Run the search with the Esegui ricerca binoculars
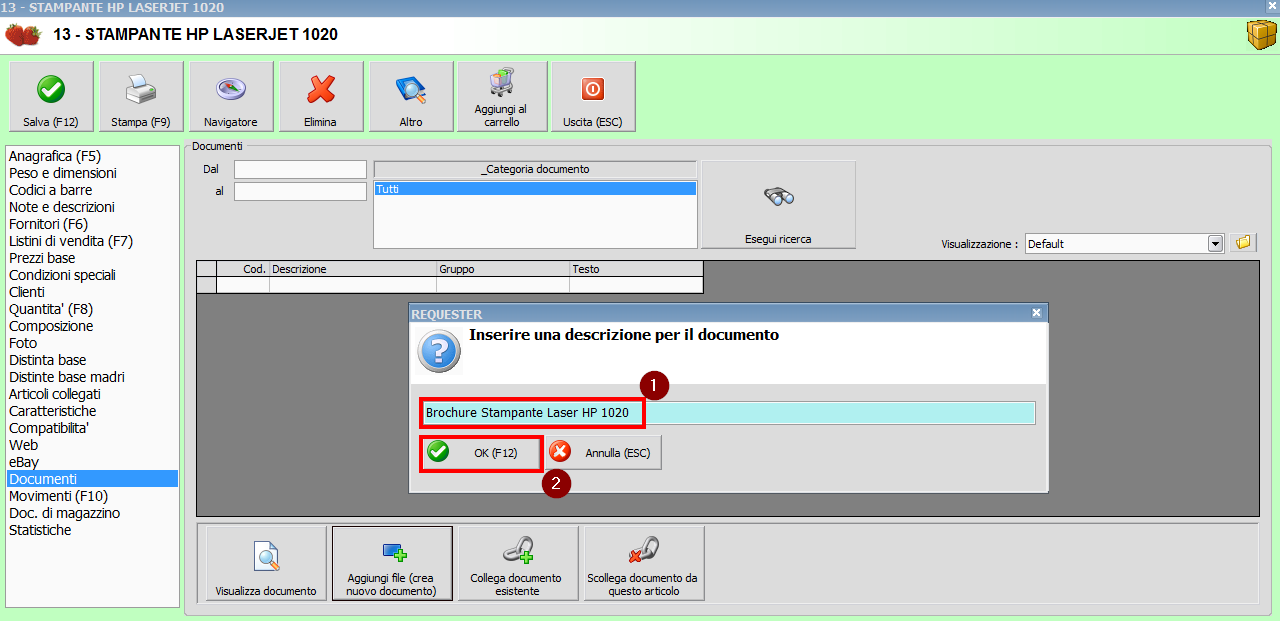The image size is (1280, 621). 778,204
